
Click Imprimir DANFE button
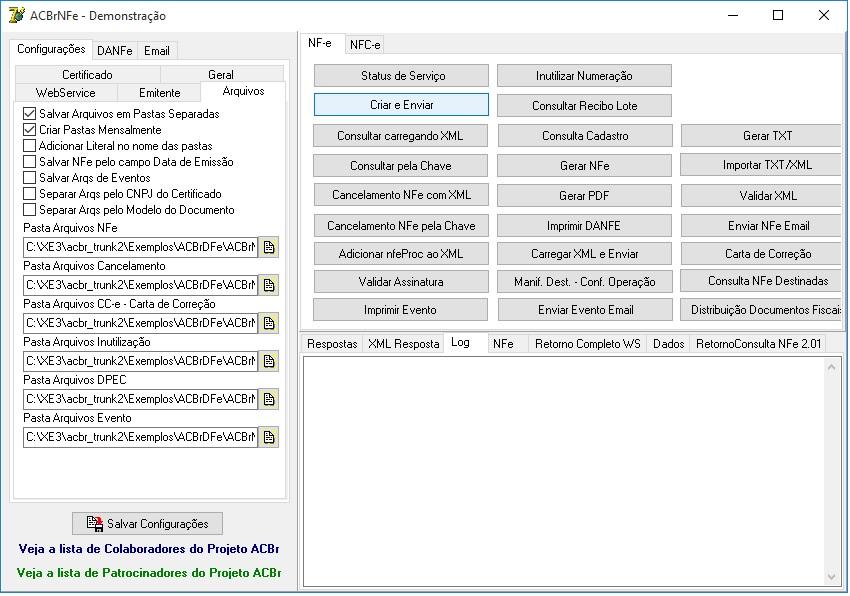(x=584, y=226)
